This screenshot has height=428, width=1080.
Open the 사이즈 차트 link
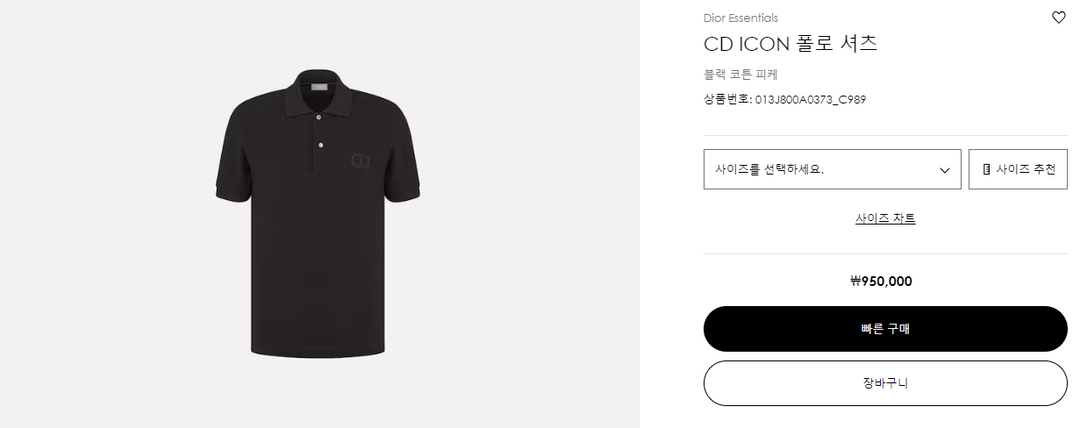pos(885,218)
